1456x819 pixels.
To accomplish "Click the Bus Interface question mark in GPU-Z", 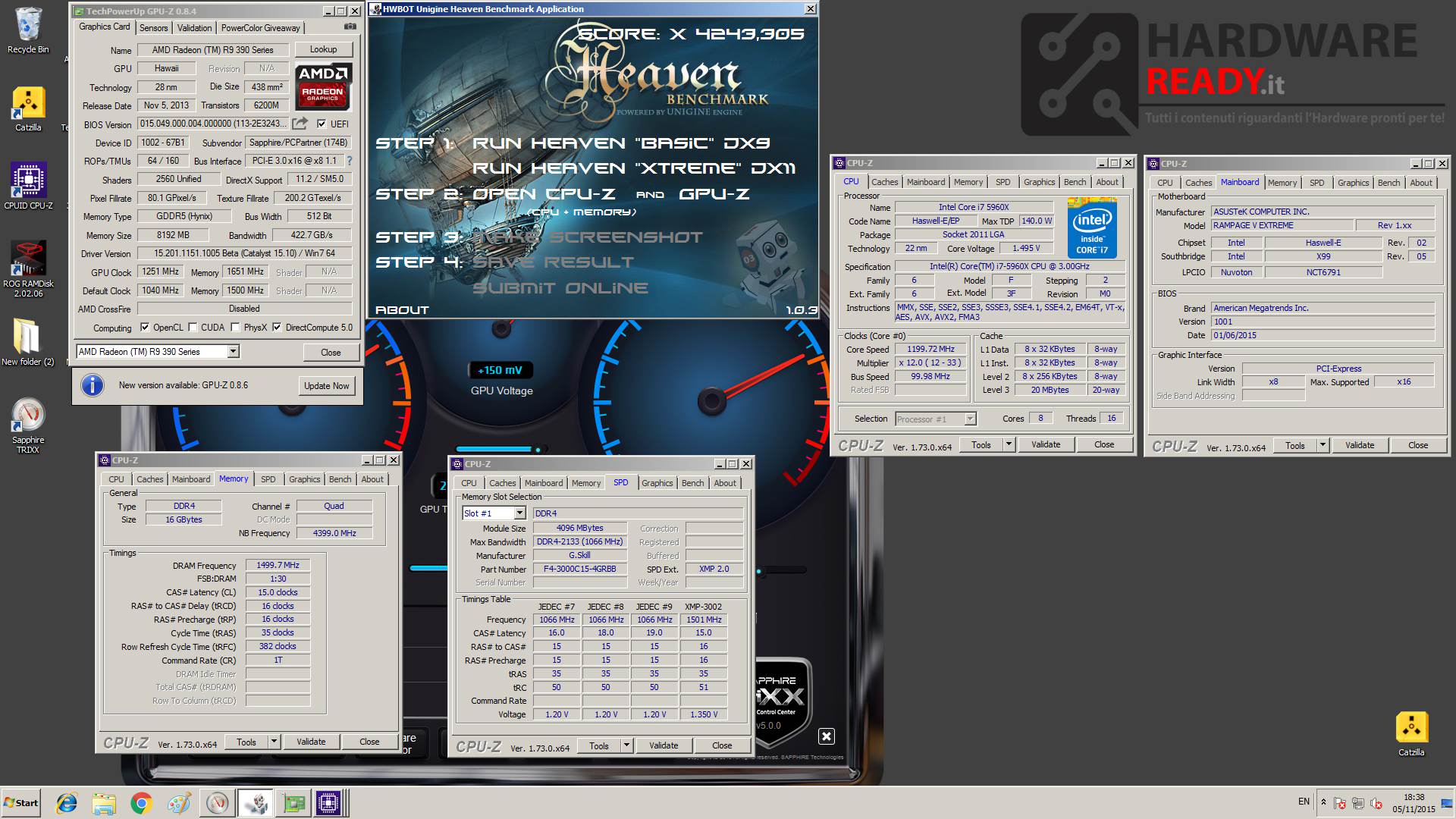I will click(x=349, y=161).
